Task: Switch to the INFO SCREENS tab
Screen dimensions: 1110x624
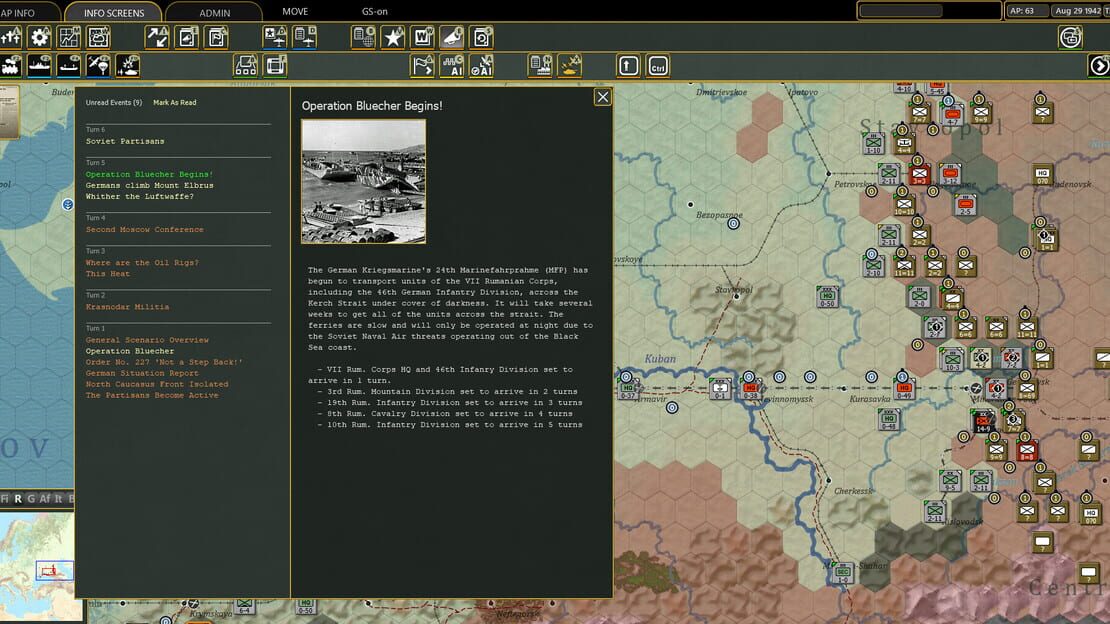Action: coord(114,13)
